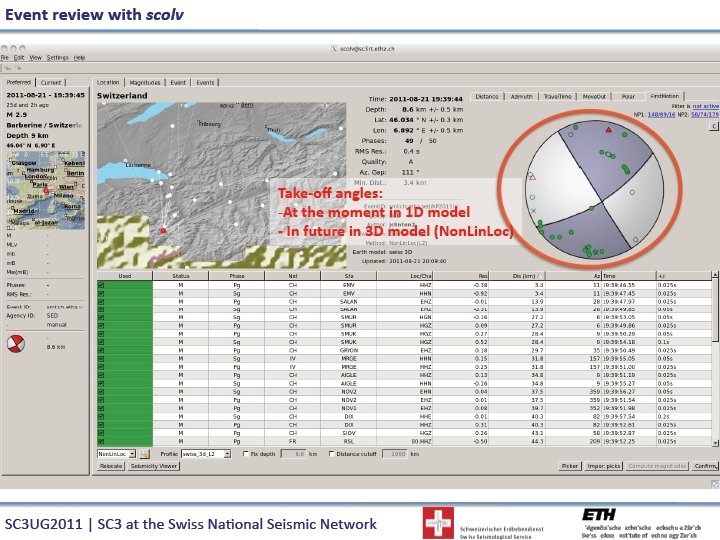720x540 pixels.
Task: Click the Confirm button
Action: 705,466
